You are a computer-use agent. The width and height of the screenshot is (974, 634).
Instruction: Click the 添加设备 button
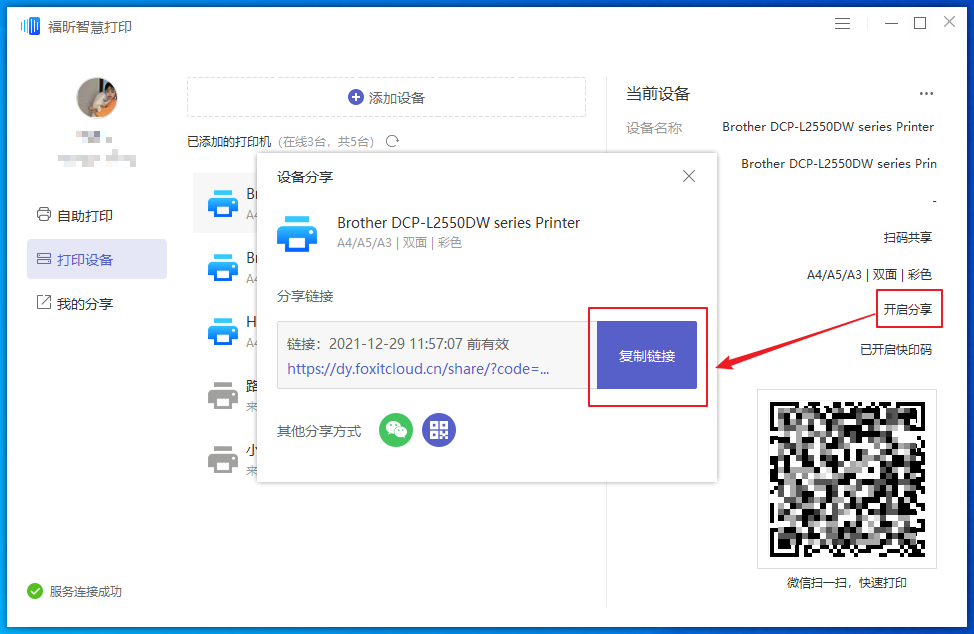pos(385,97)
